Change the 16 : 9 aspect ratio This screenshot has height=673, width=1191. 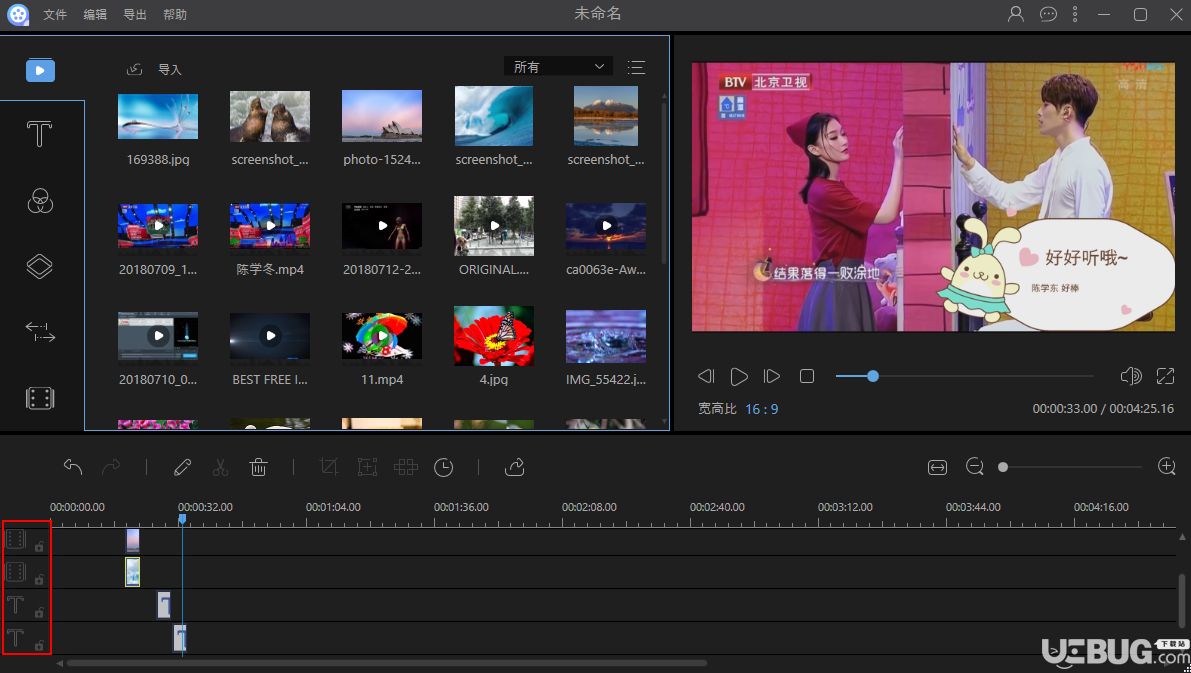click(761, 409)
